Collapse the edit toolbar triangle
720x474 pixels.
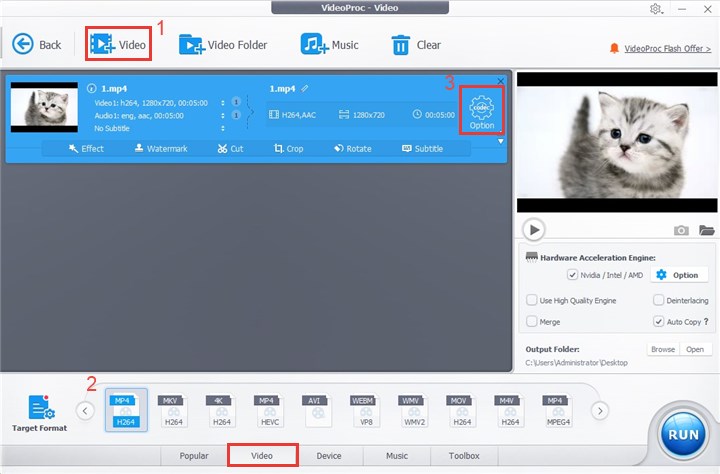[x=501, y=141]
